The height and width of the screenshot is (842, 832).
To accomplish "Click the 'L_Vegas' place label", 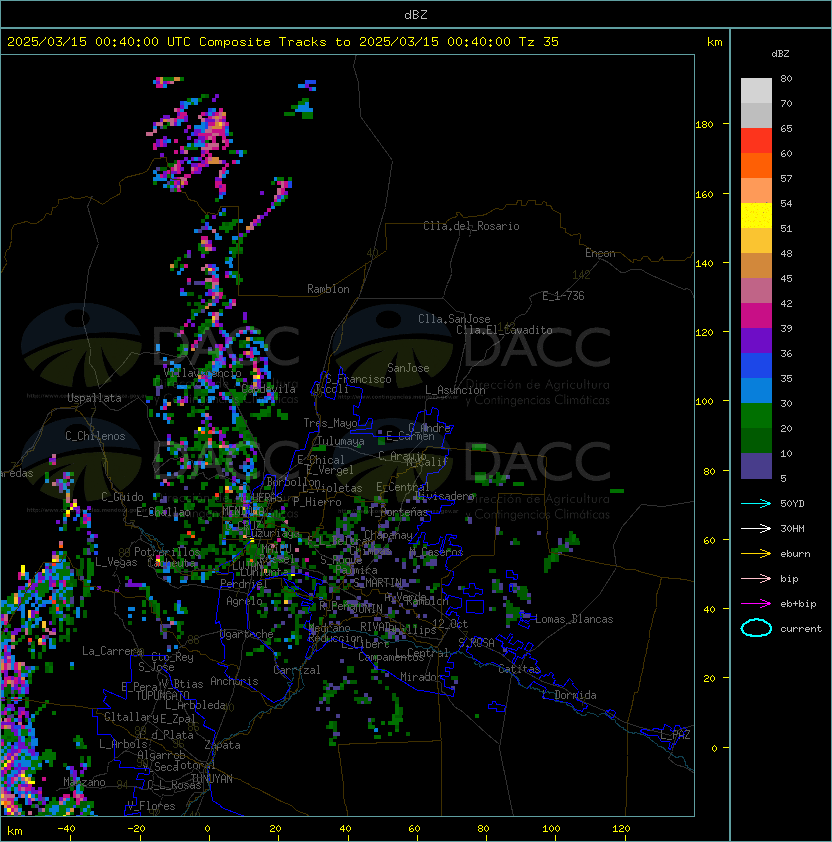I will pos(116,562).
